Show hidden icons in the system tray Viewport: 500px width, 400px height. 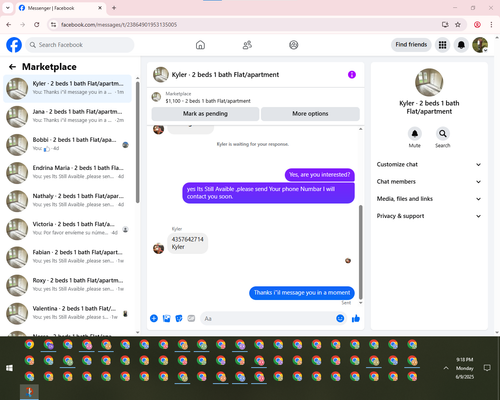point(446,368)
